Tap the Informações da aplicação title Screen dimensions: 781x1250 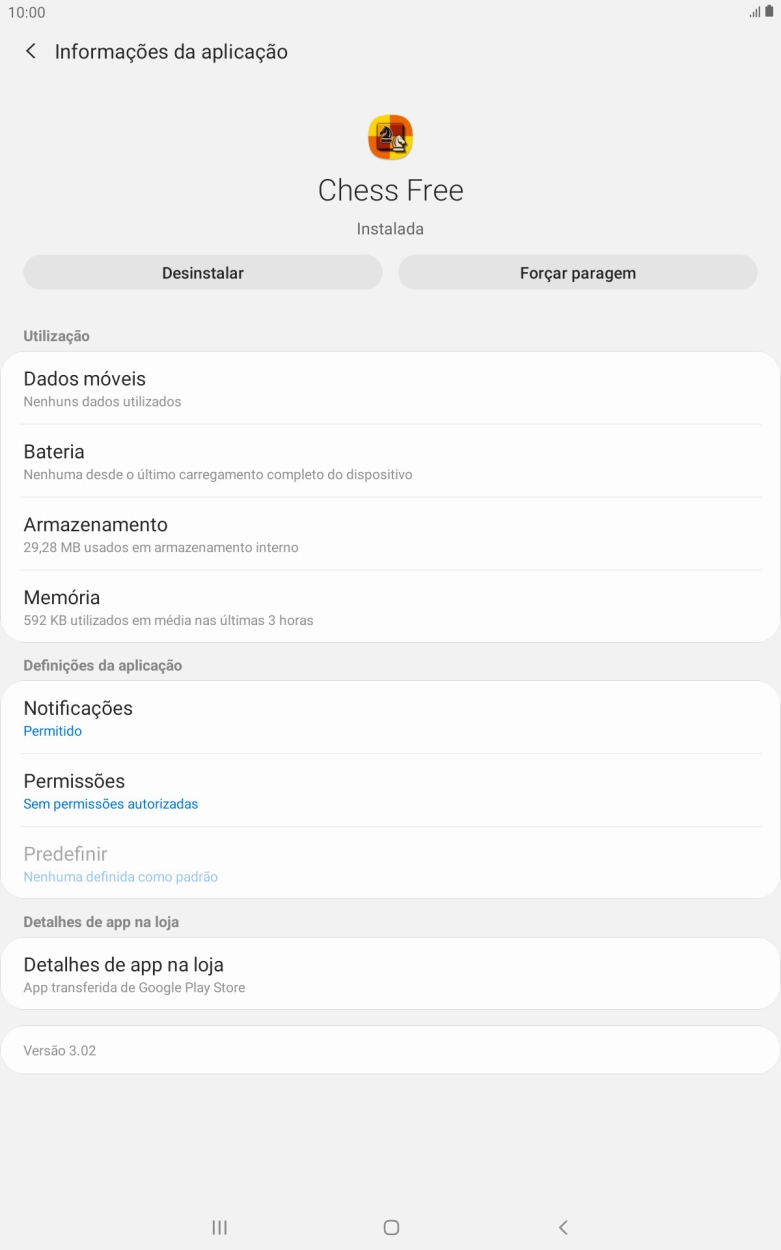171,52
